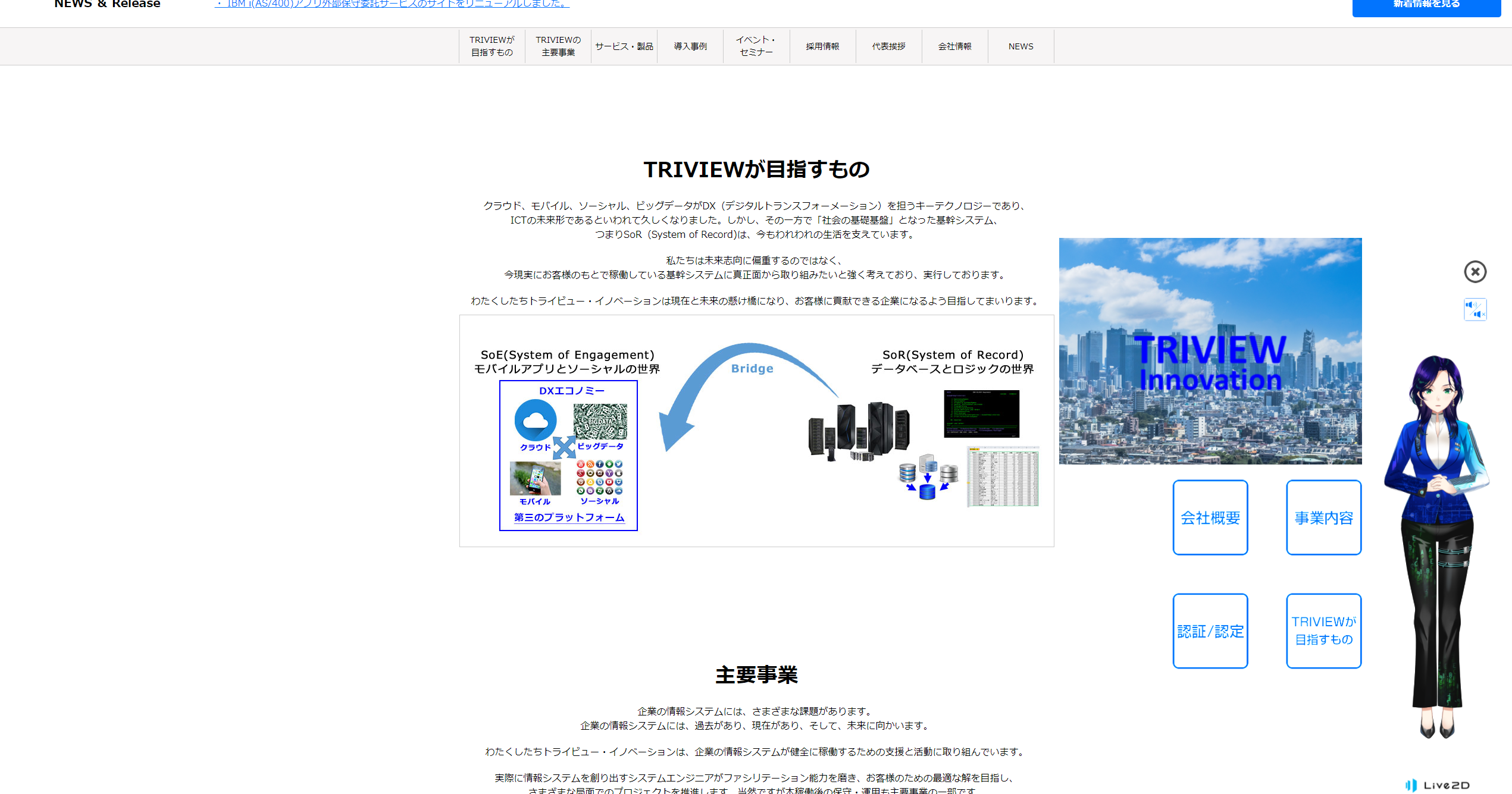Click the モバイル phone photo in diagram

(535, 478)
